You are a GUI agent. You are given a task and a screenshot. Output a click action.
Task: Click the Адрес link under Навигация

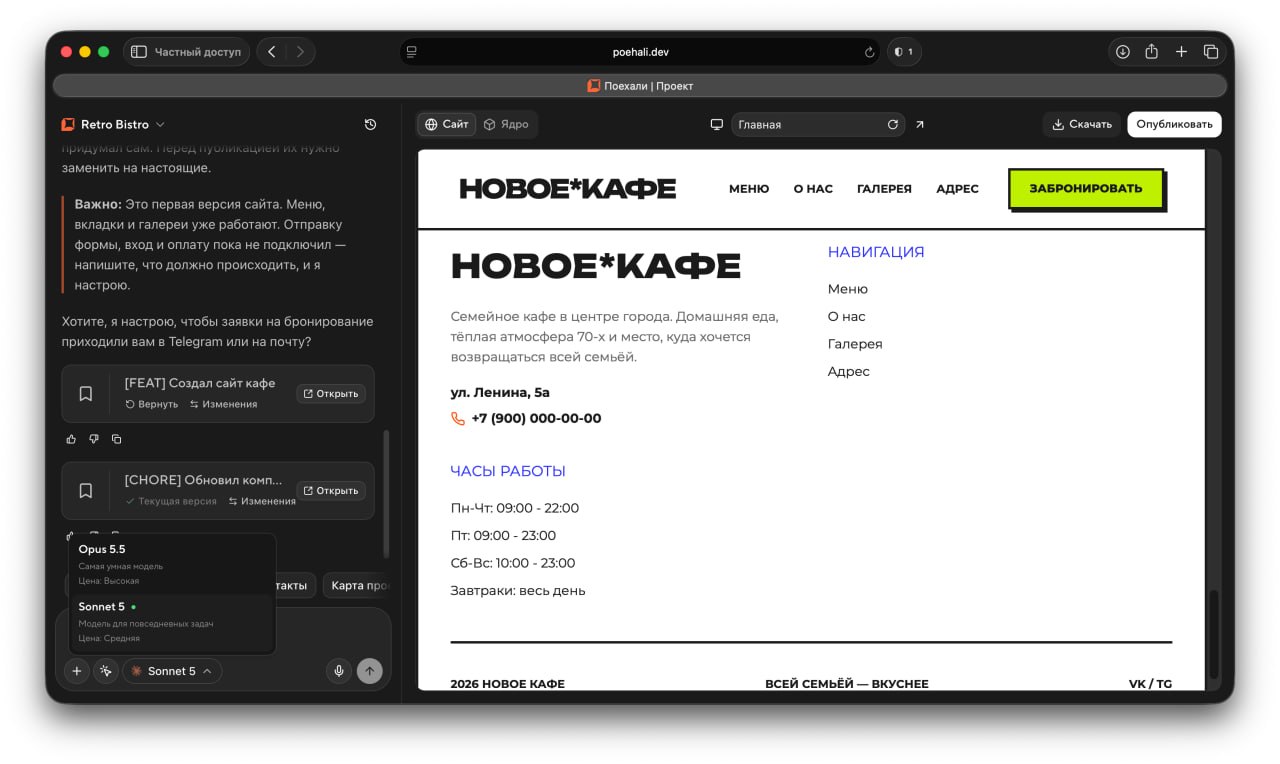tap(849, 372)
